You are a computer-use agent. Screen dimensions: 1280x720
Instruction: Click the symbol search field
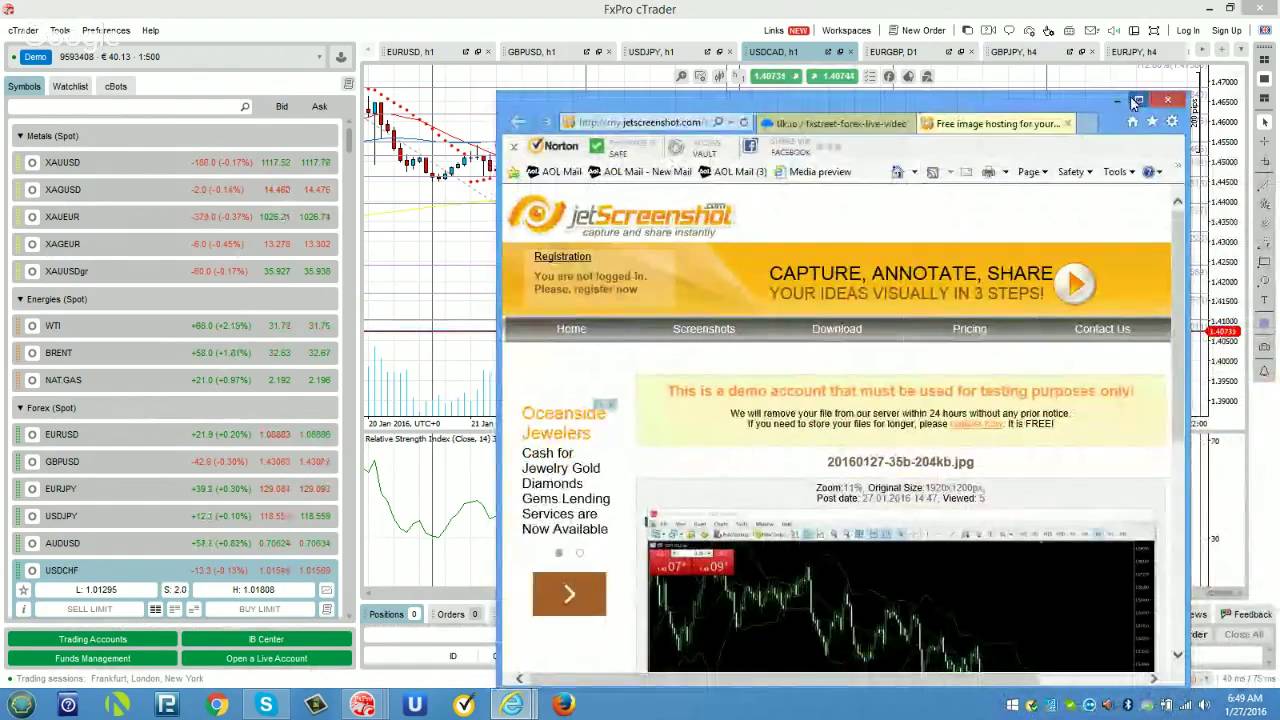point(130,106)
